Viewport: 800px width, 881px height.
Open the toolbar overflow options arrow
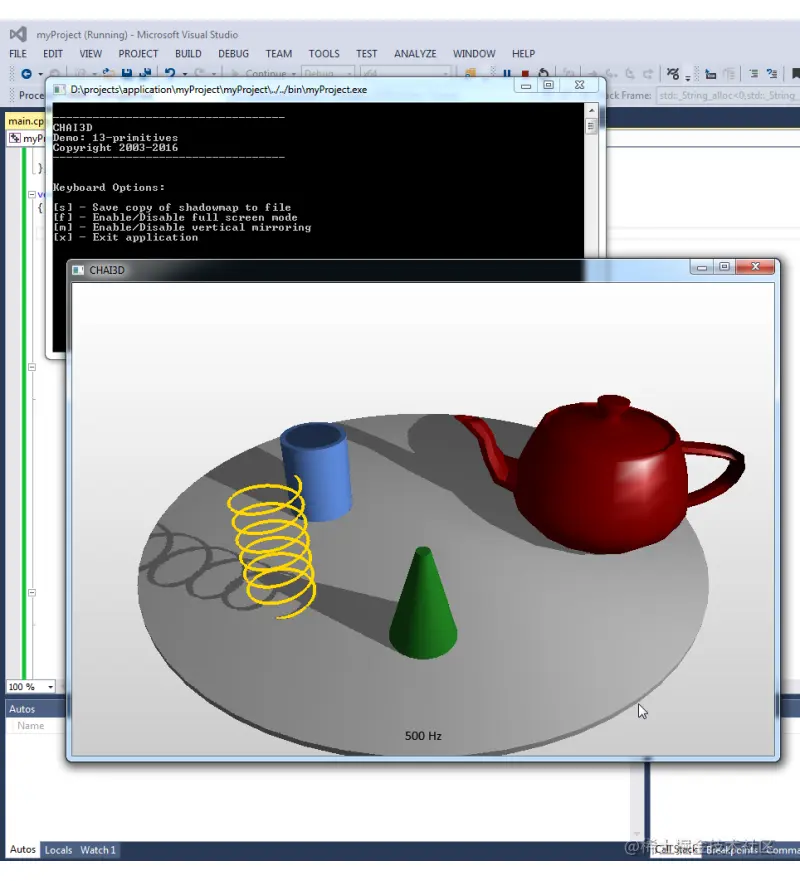[688, 78]
